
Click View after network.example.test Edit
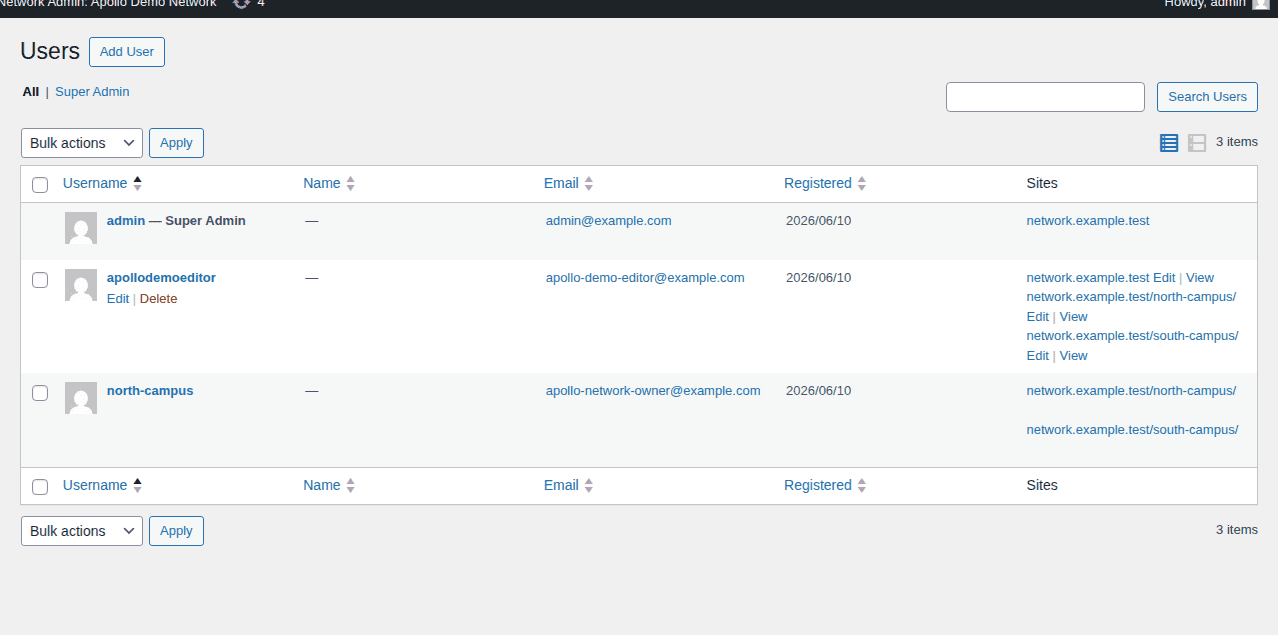point(1200,278)
